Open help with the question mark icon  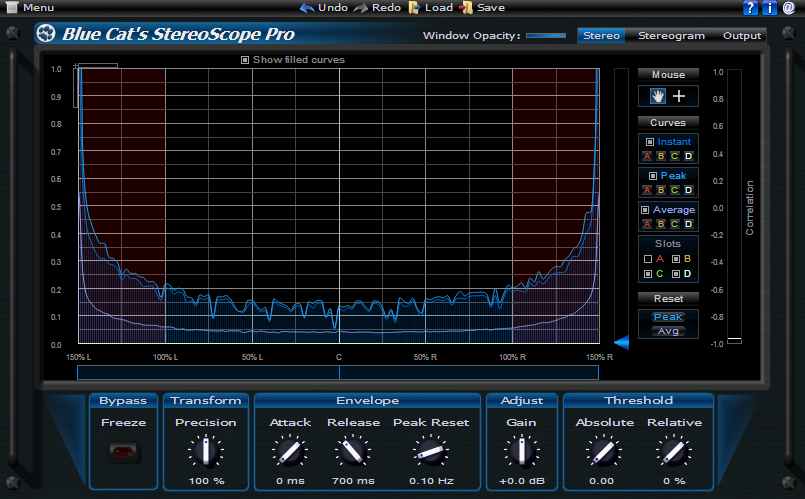click(751, 8)
